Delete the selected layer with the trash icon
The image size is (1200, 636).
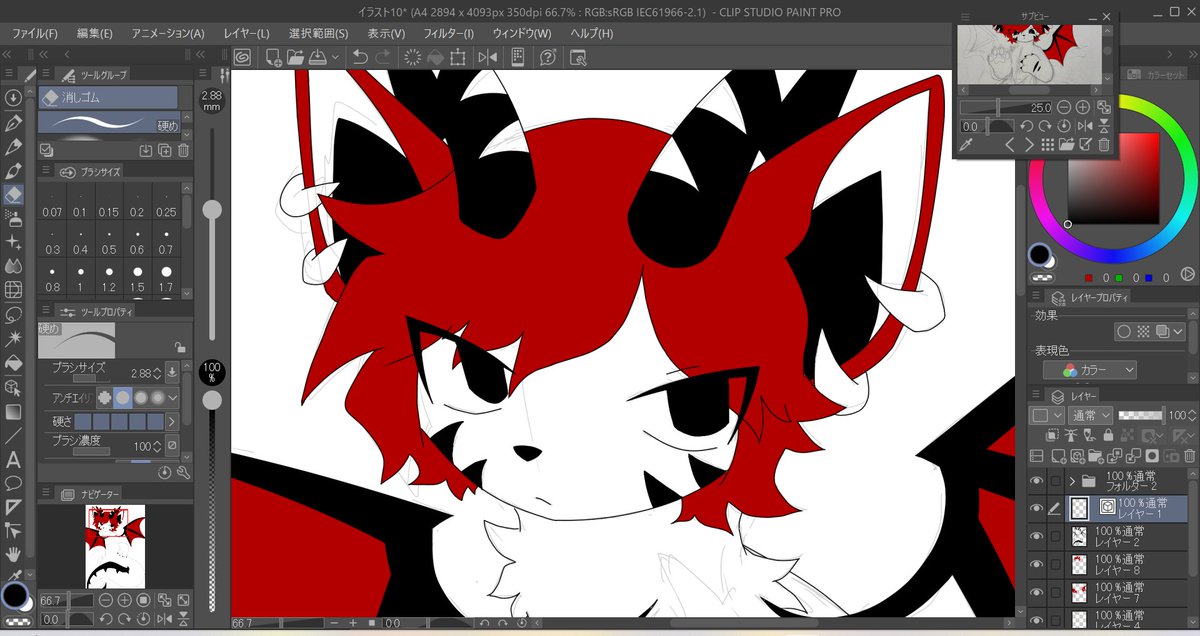click(1190, 455)
